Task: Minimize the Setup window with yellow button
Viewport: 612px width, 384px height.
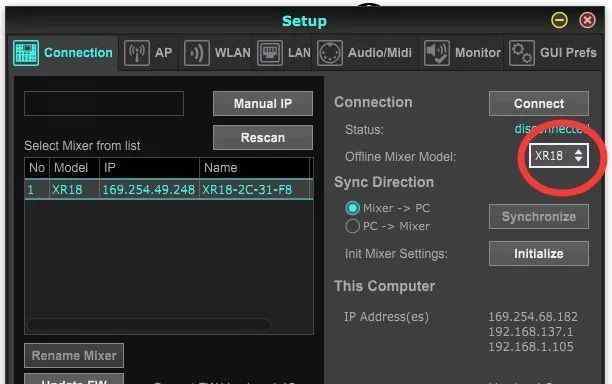Action: tap(559, 20)
